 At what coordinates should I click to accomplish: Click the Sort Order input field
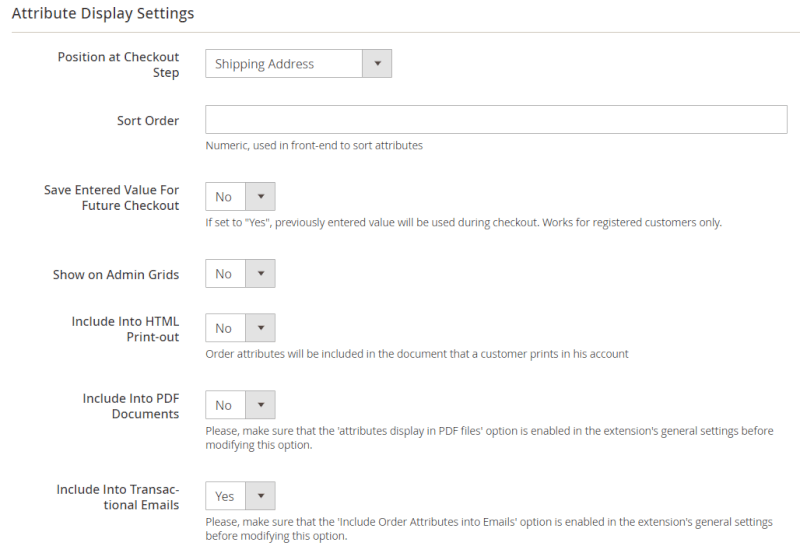tap(496, 120)
